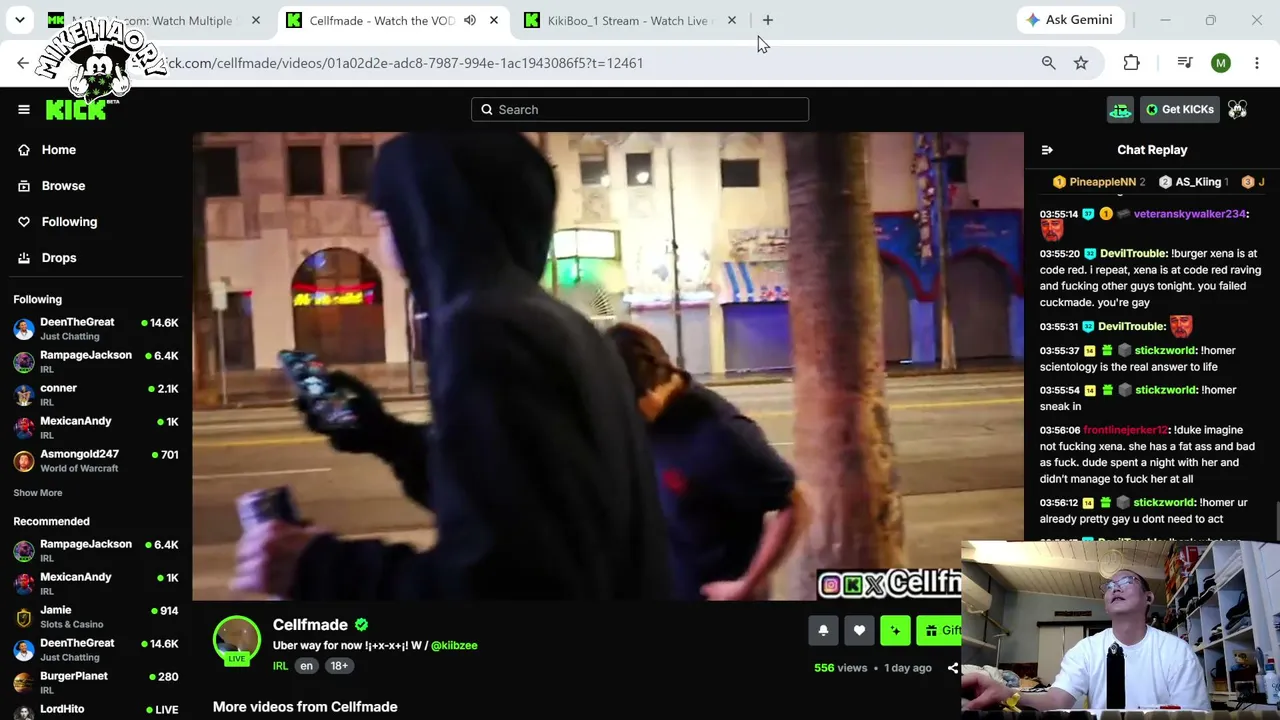Open DeenTheGreat in the Following list

pyautogui.click(x=96, y=328)
